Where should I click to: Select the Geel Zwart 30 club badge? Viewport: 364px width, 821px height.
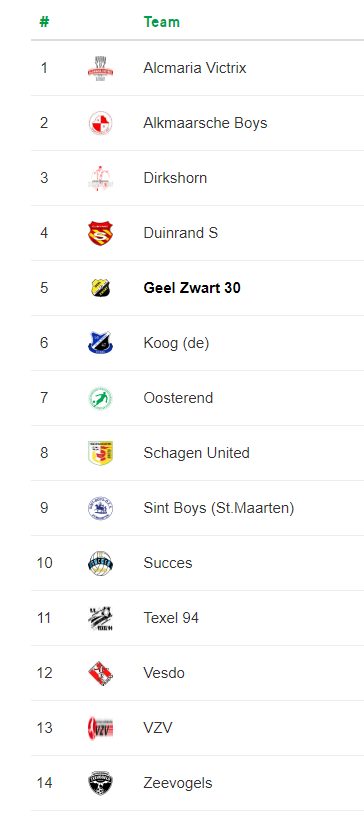101,288
